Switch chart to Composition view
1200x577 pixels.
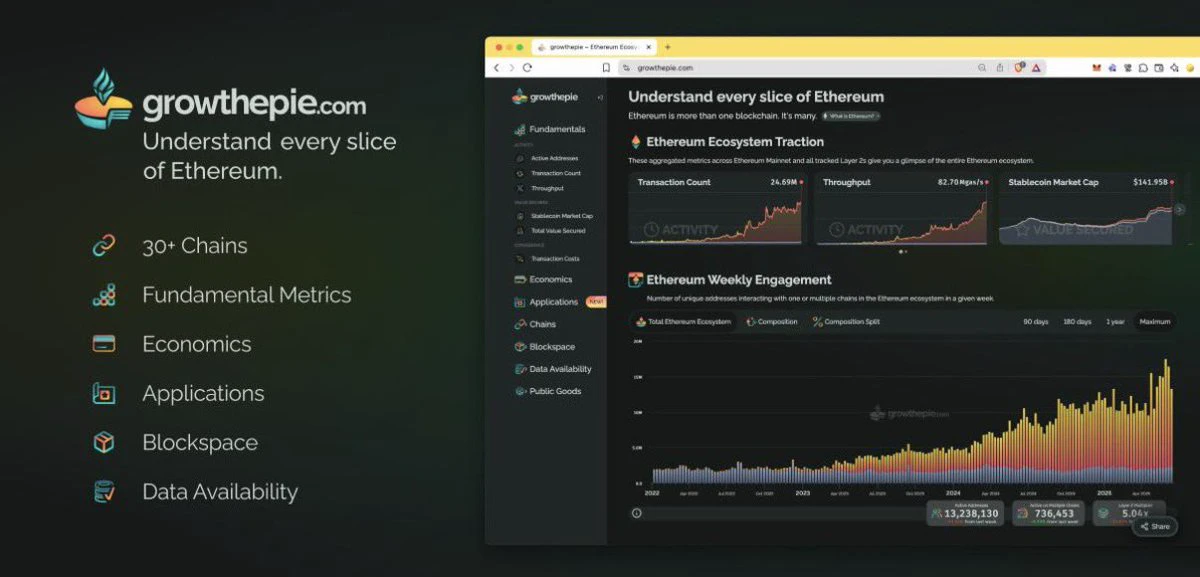pyautogui.click(x=772, y=322)
